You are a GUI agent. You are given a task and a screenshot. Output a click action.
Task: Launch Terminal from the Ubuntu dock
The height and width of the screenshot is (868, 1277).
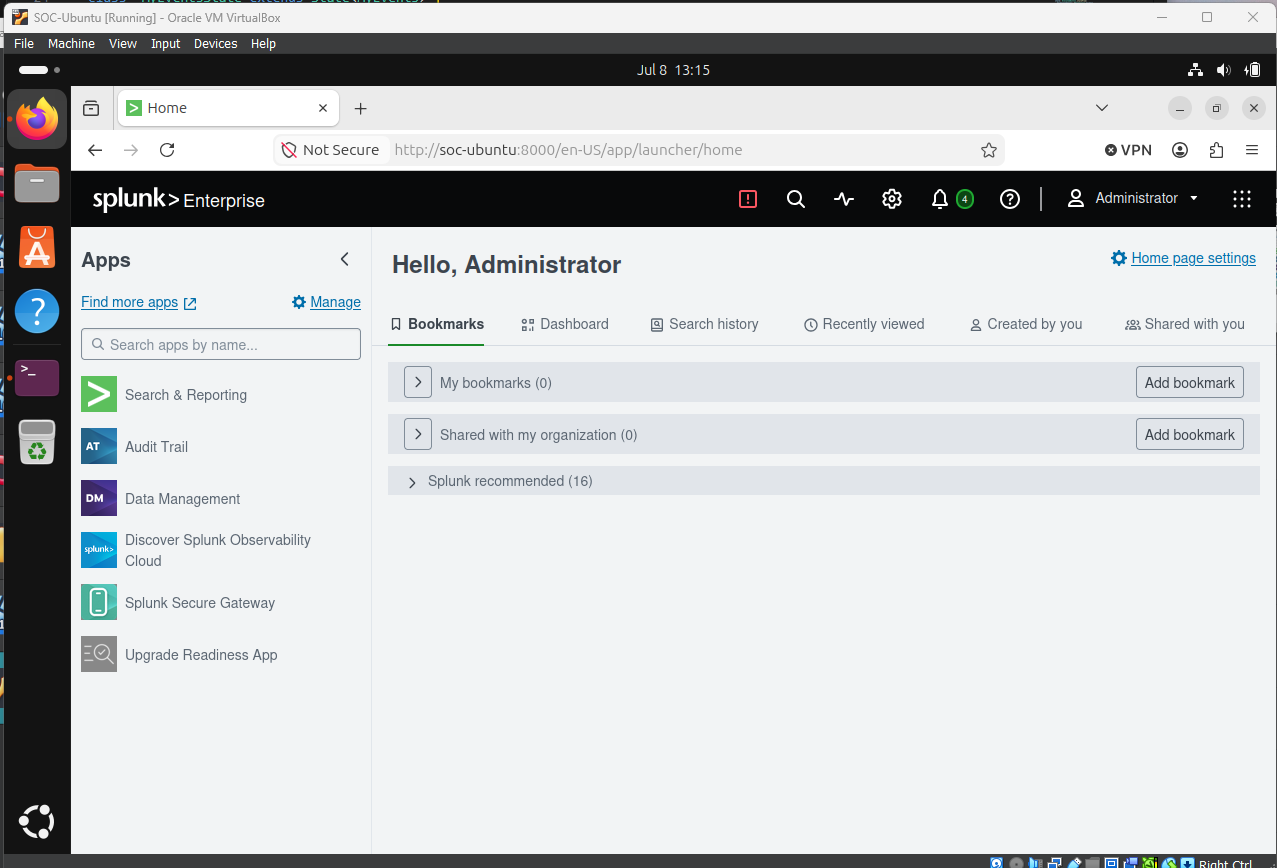point(37,378)
